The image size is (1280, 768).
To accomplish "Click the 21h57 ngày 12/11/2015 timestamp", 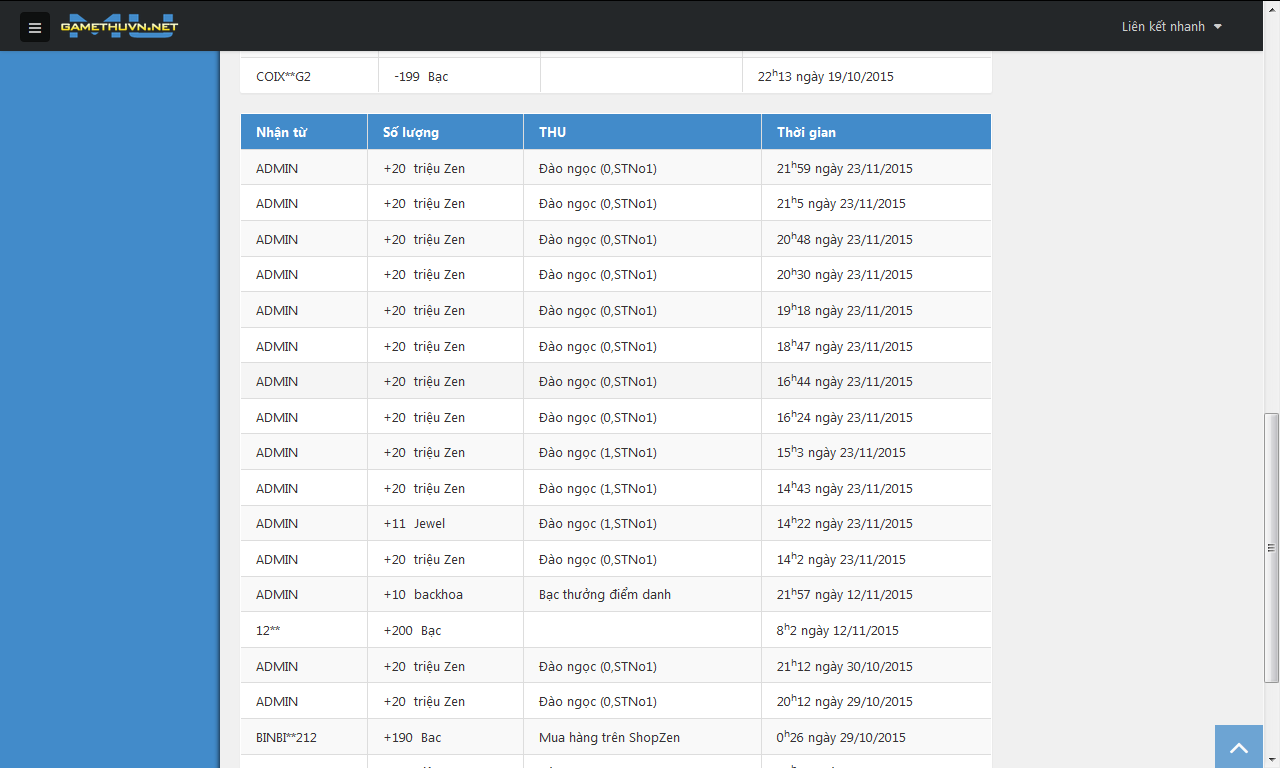I will point(845,595).
